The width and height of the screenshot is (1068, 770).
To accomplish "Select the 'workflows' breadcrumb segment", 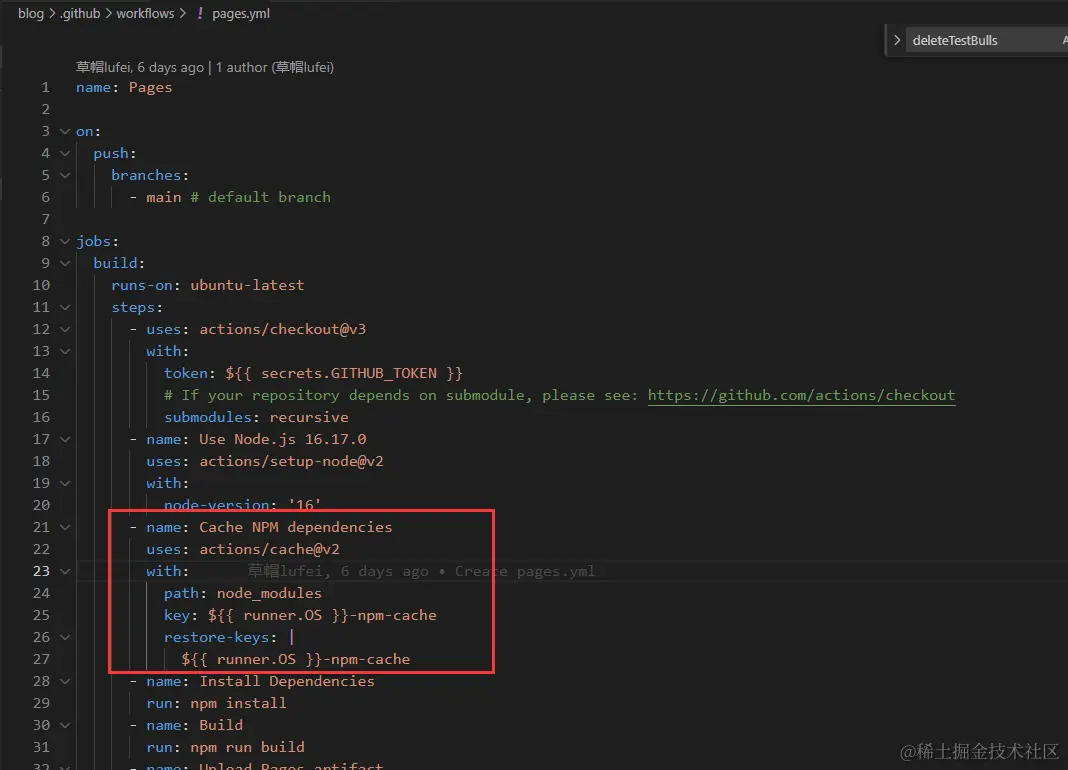I will coord(145,13).
